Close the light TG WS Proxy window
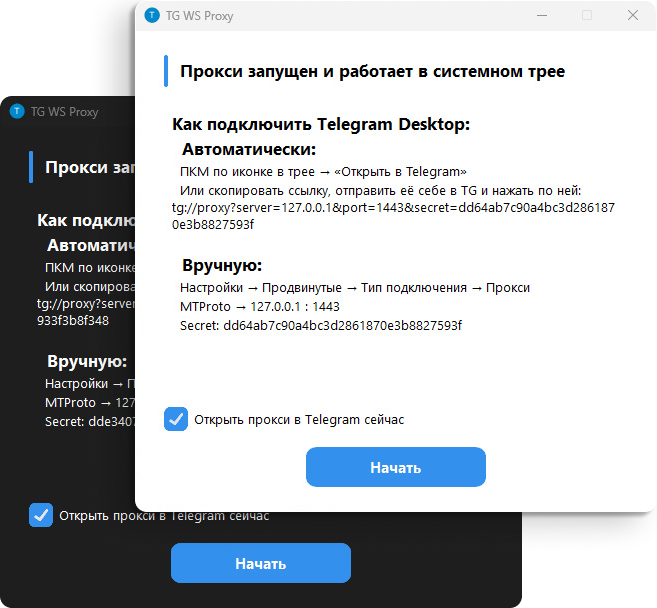The width and height of the screenshot is (657, 608). (x=633, y=16)
